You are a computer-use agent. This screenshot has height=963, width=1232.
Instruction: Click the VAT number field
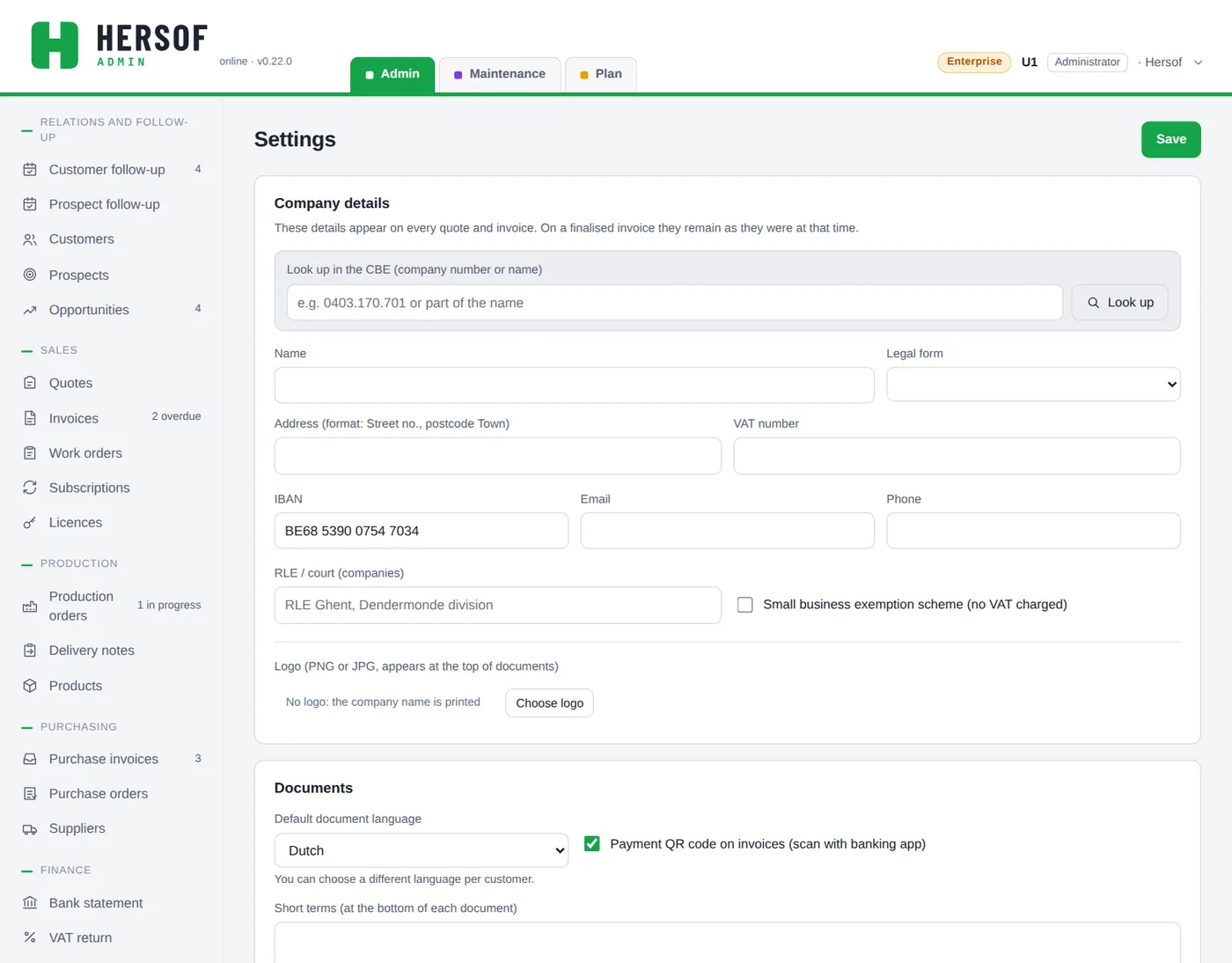[957, 456]
